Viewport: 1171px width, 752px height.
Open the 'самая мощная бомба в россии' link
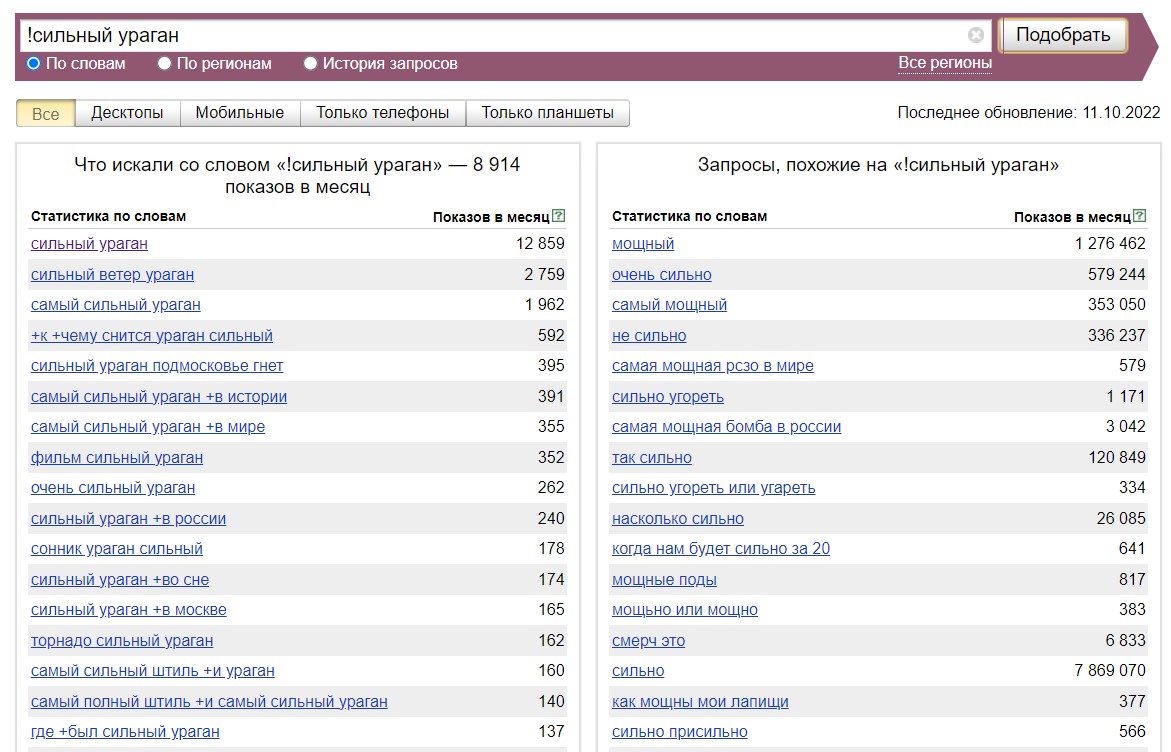click(x=726, y=426)
